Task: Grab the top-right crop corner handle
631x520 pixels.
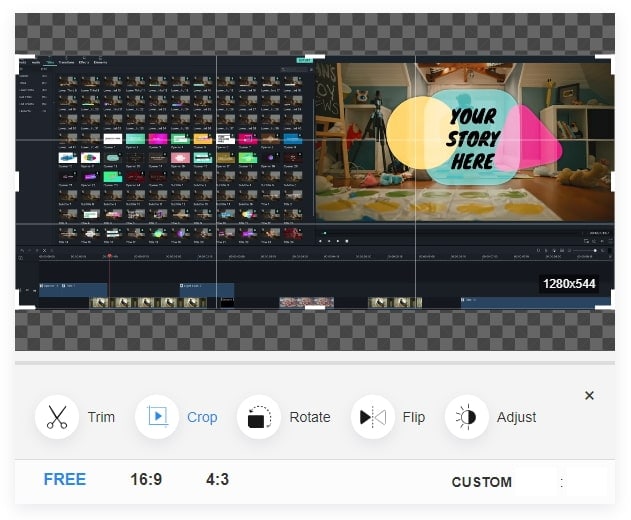Action: pos(611,57)
